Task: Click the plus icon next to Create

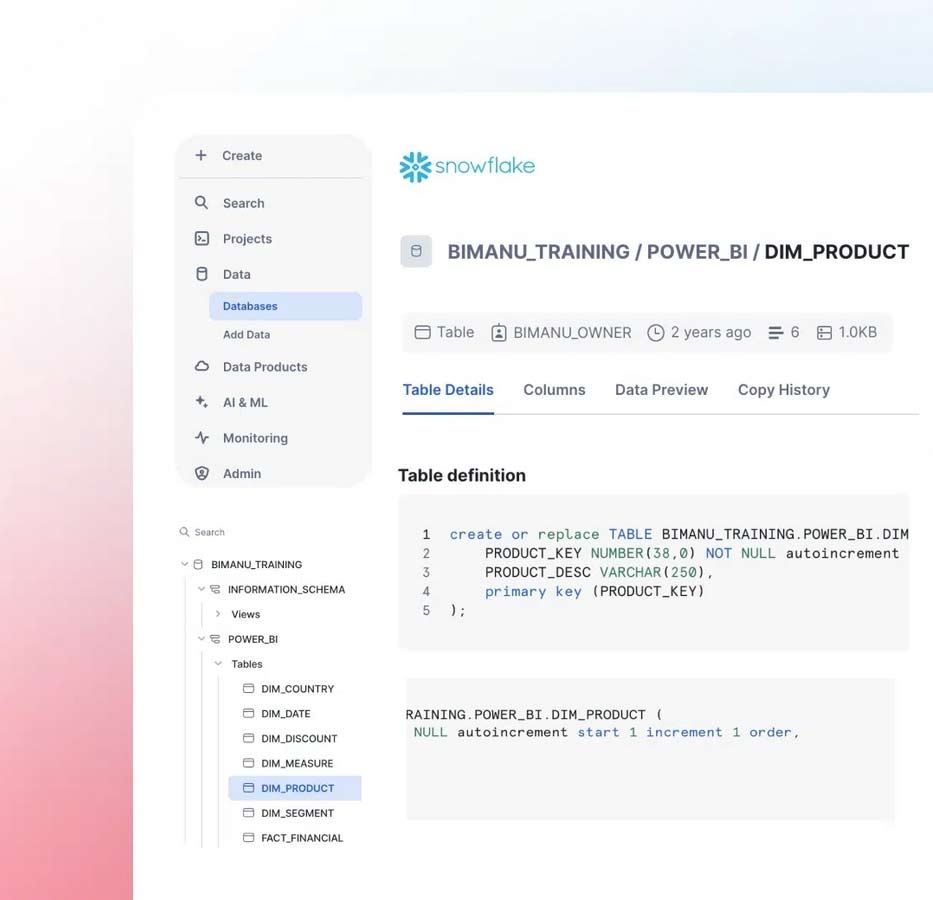Action: pyautogui.click(x=201, y=155)
